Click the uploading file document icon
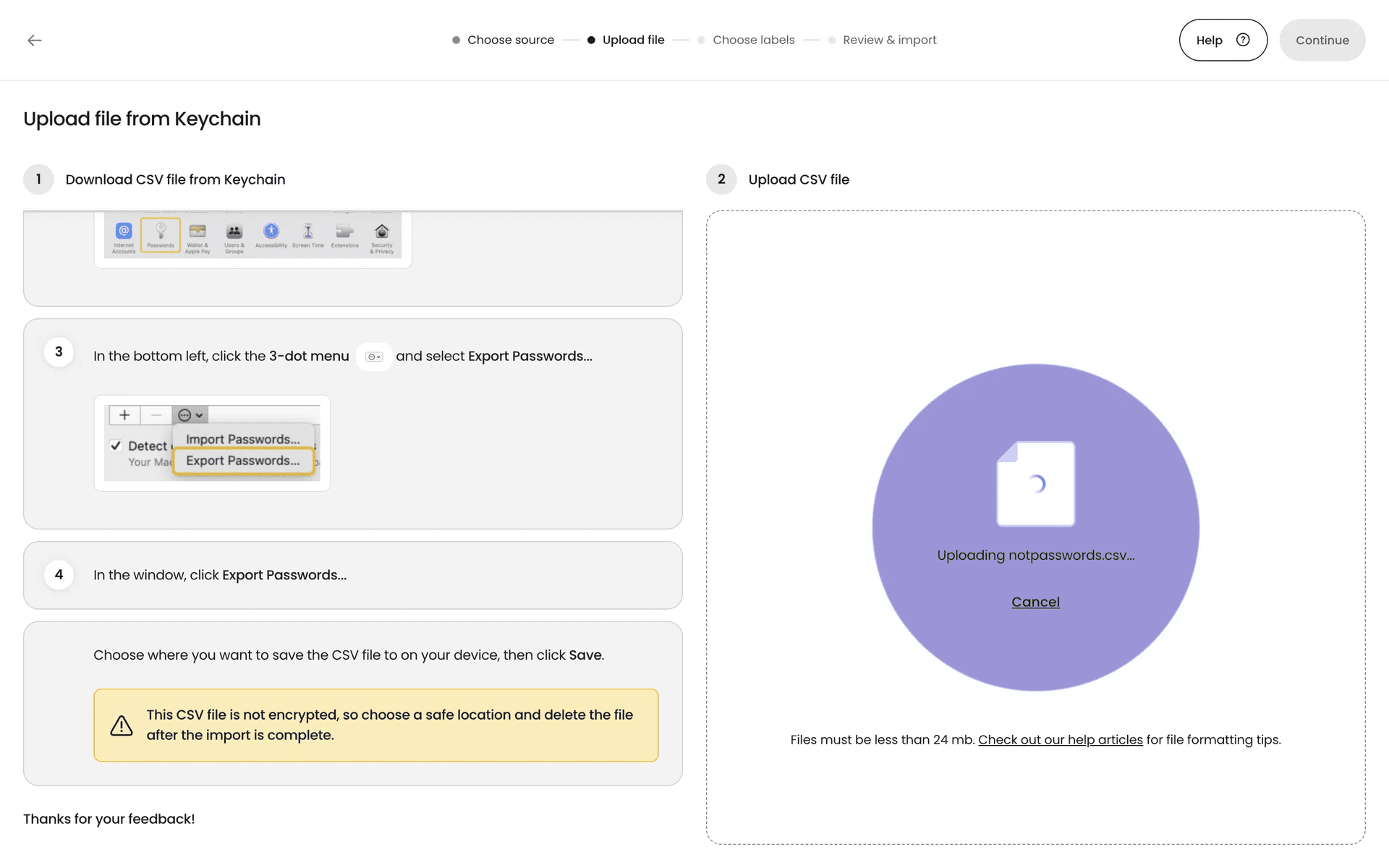The image size is (1389, 868). (x=1035, y=483)
